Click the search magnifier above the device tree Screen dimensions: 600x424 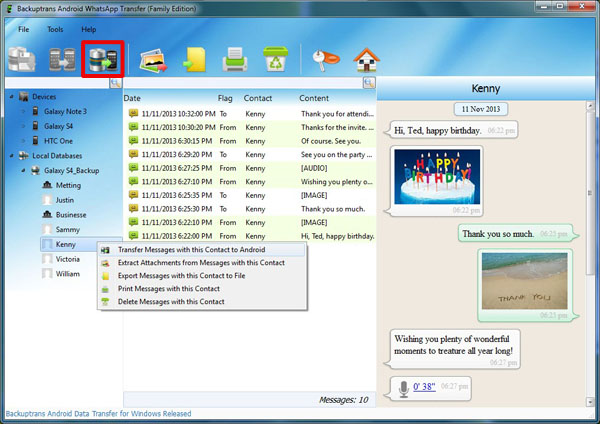(x=116, y=83)
